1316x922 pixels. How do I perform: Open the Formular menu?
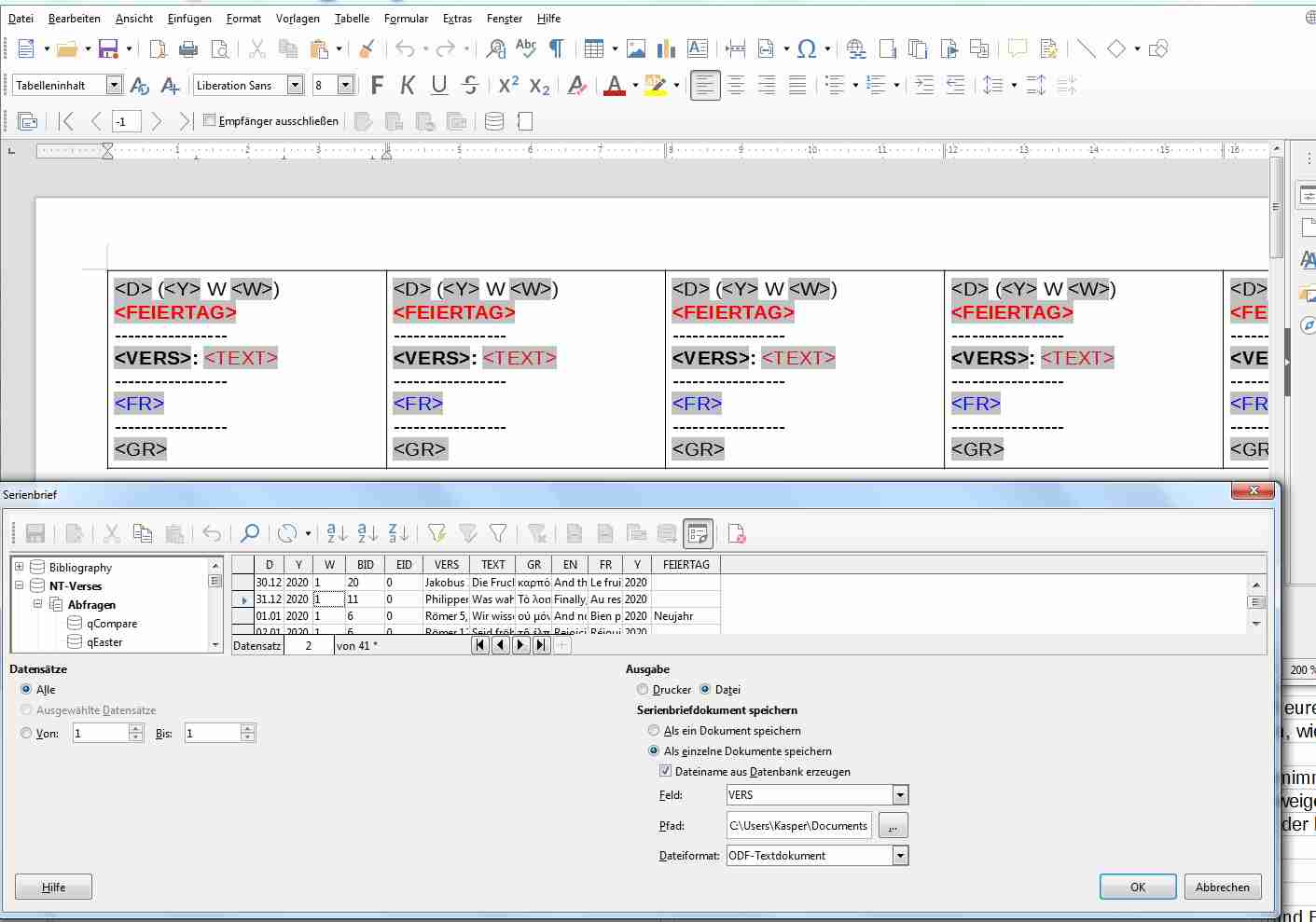406,18
